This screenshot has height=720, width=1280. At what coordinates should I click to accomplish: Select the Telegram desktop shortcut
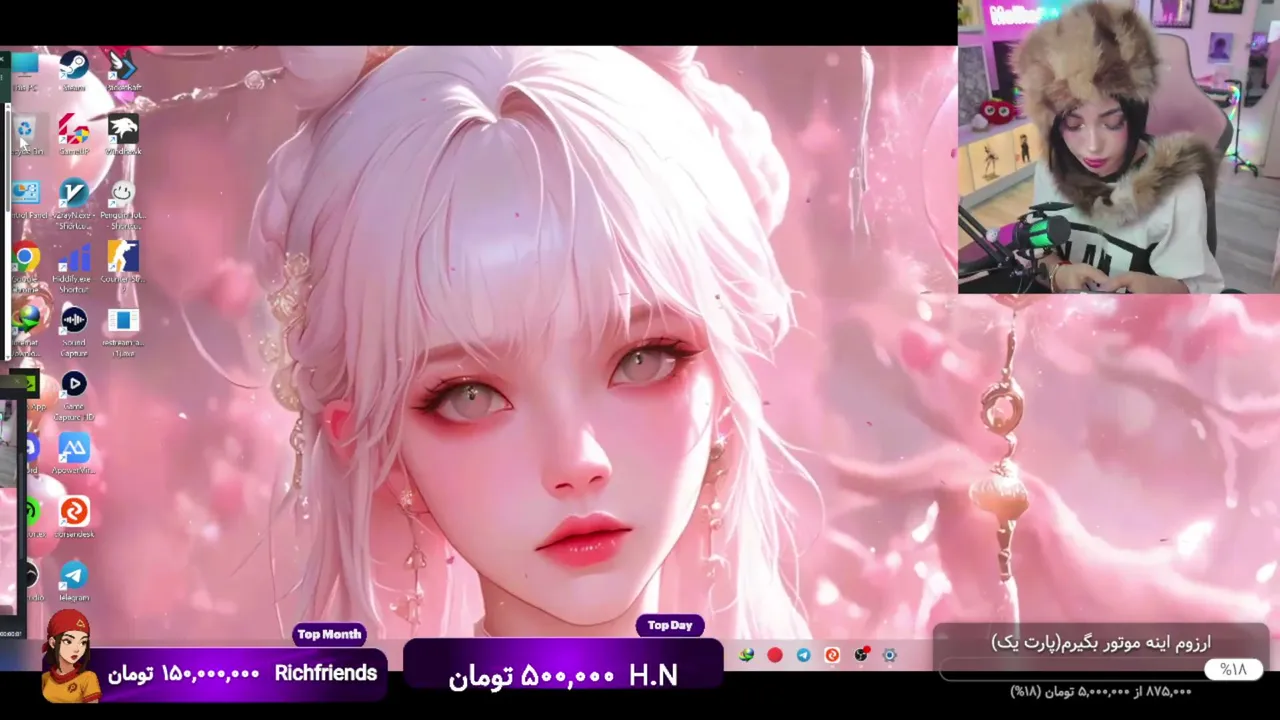pos(73,581)
